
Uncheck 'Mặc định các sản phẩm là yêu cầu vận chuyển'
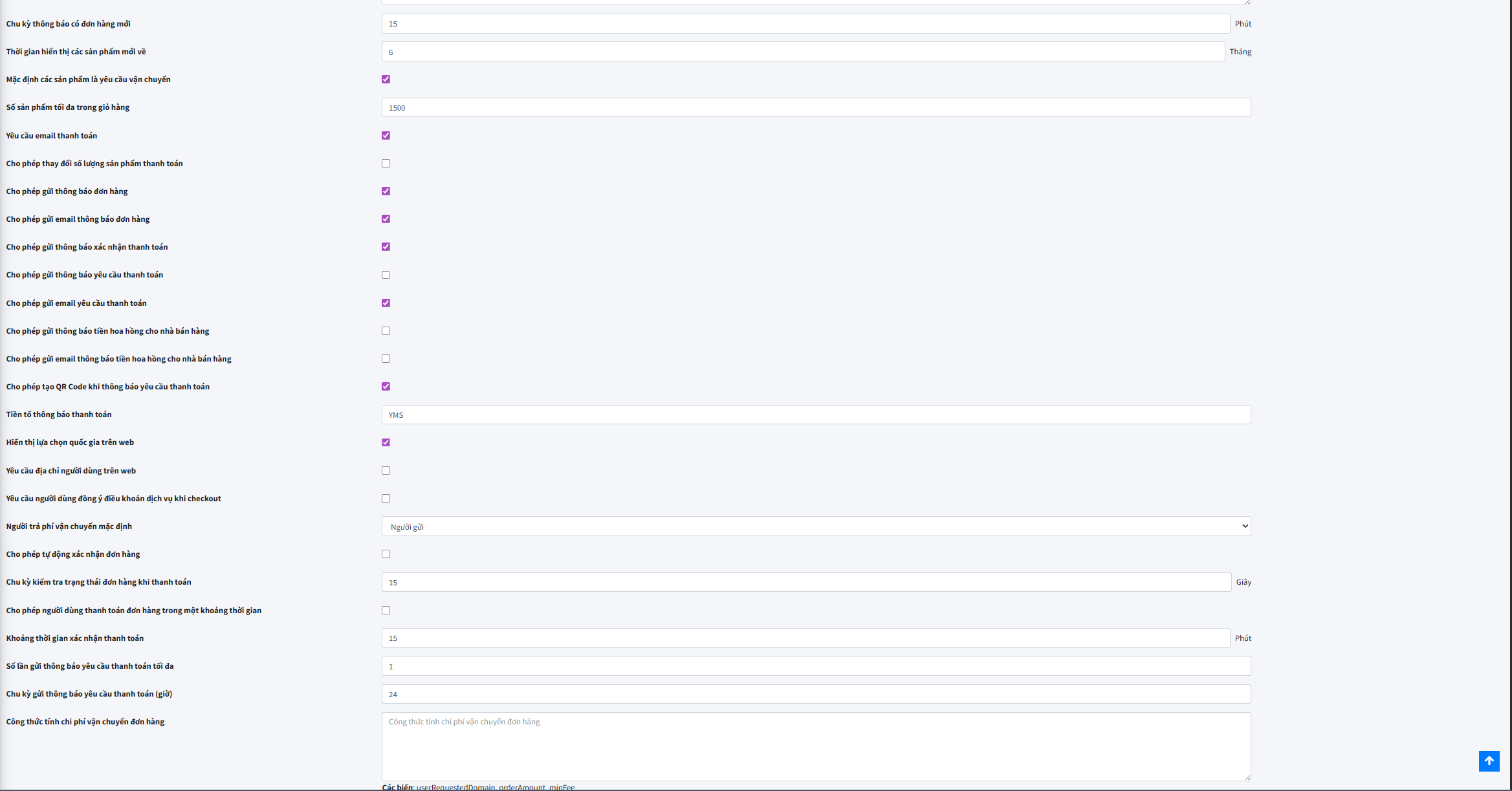pos(386,80)
